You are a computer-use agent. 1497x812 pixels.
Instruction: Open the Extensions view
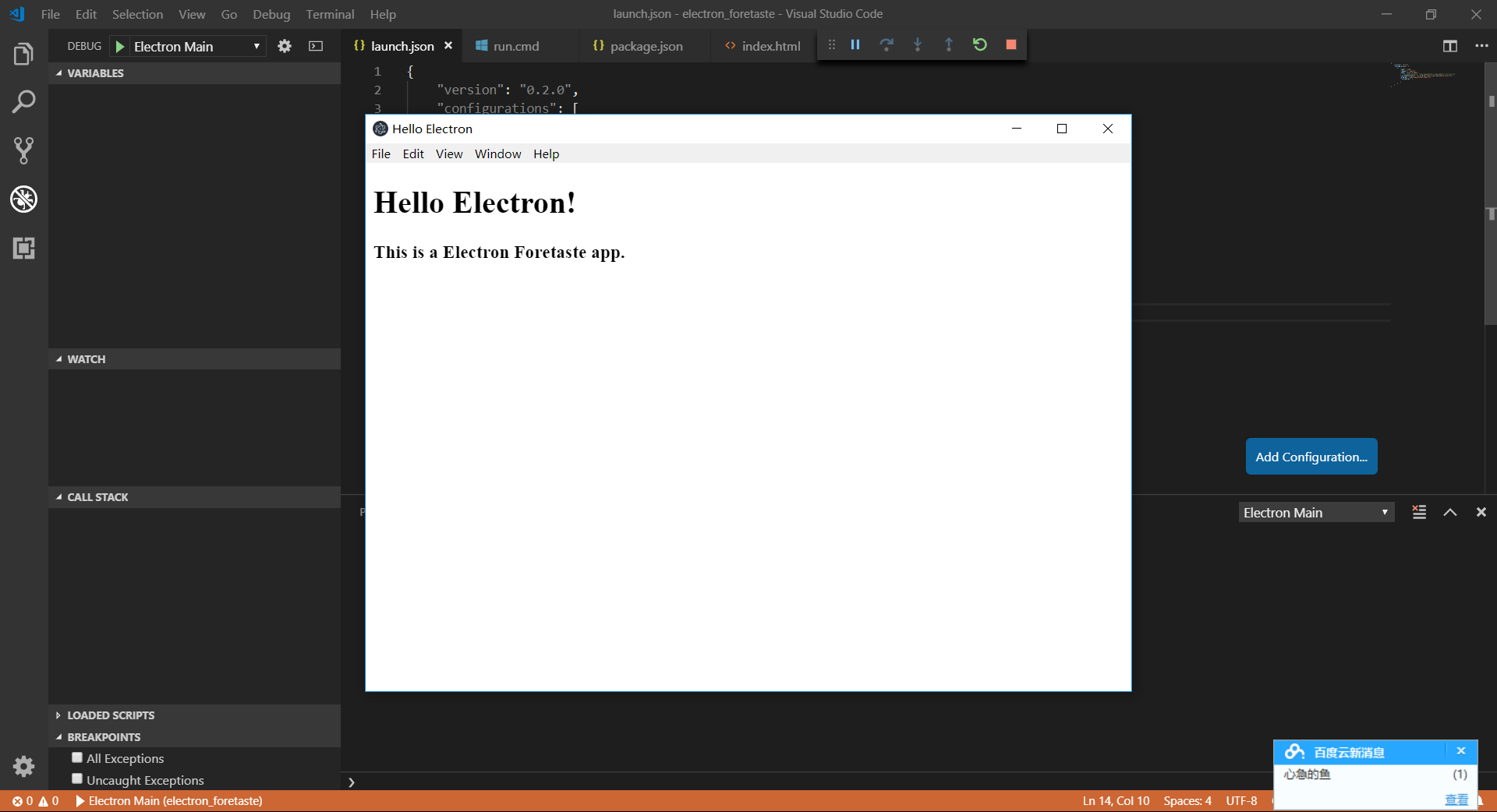click(x=23, y=249)
